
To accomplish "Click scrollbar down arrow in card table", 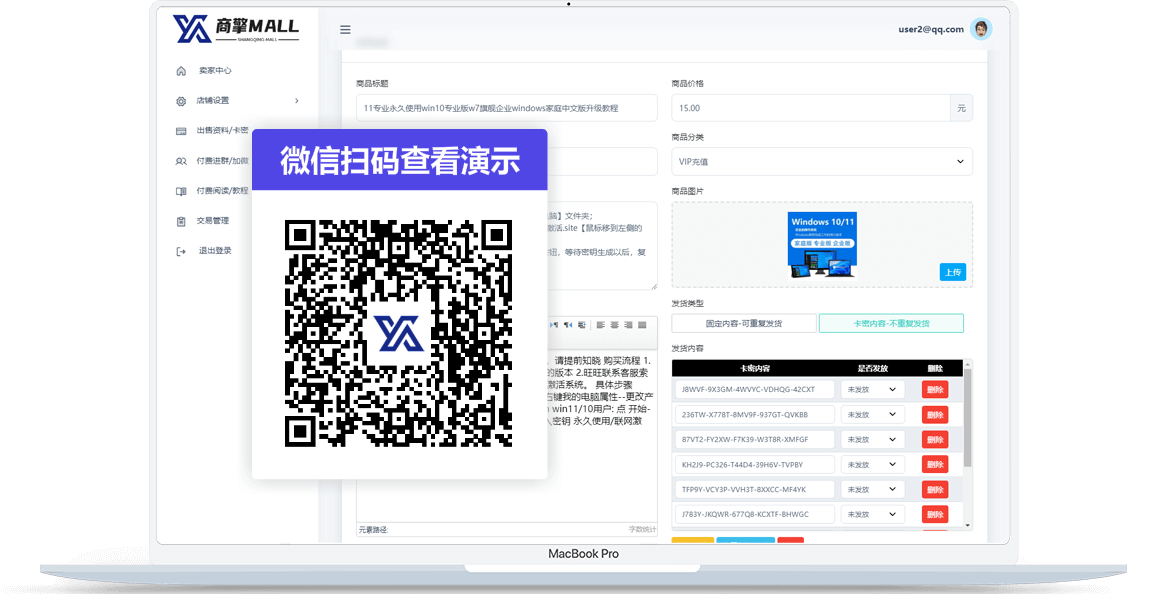I will (967, 525).
